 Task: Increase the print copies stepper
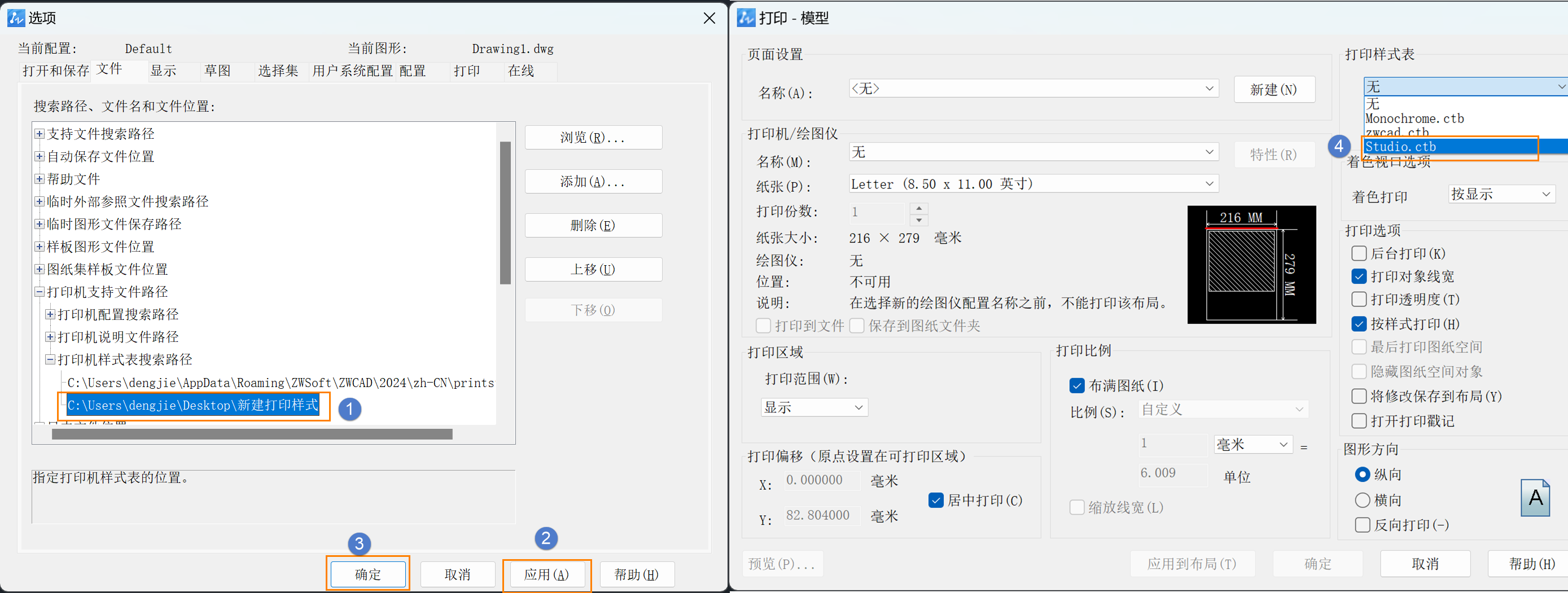click(x=918, y=208)
